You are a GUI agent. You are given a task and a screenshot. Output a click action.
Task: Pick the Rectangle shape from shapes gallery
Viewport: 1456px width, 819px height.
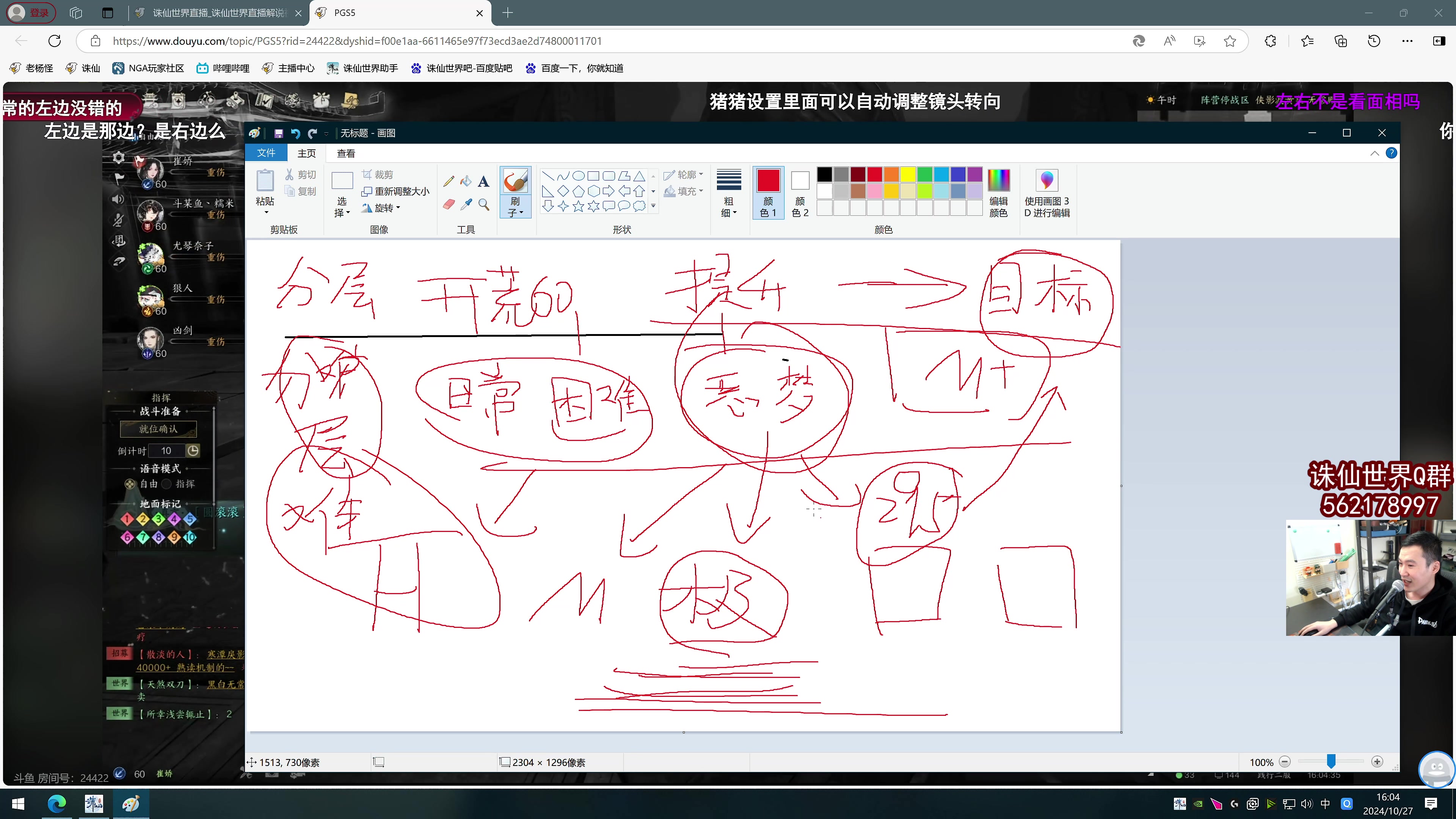click(x=593, y=176)
